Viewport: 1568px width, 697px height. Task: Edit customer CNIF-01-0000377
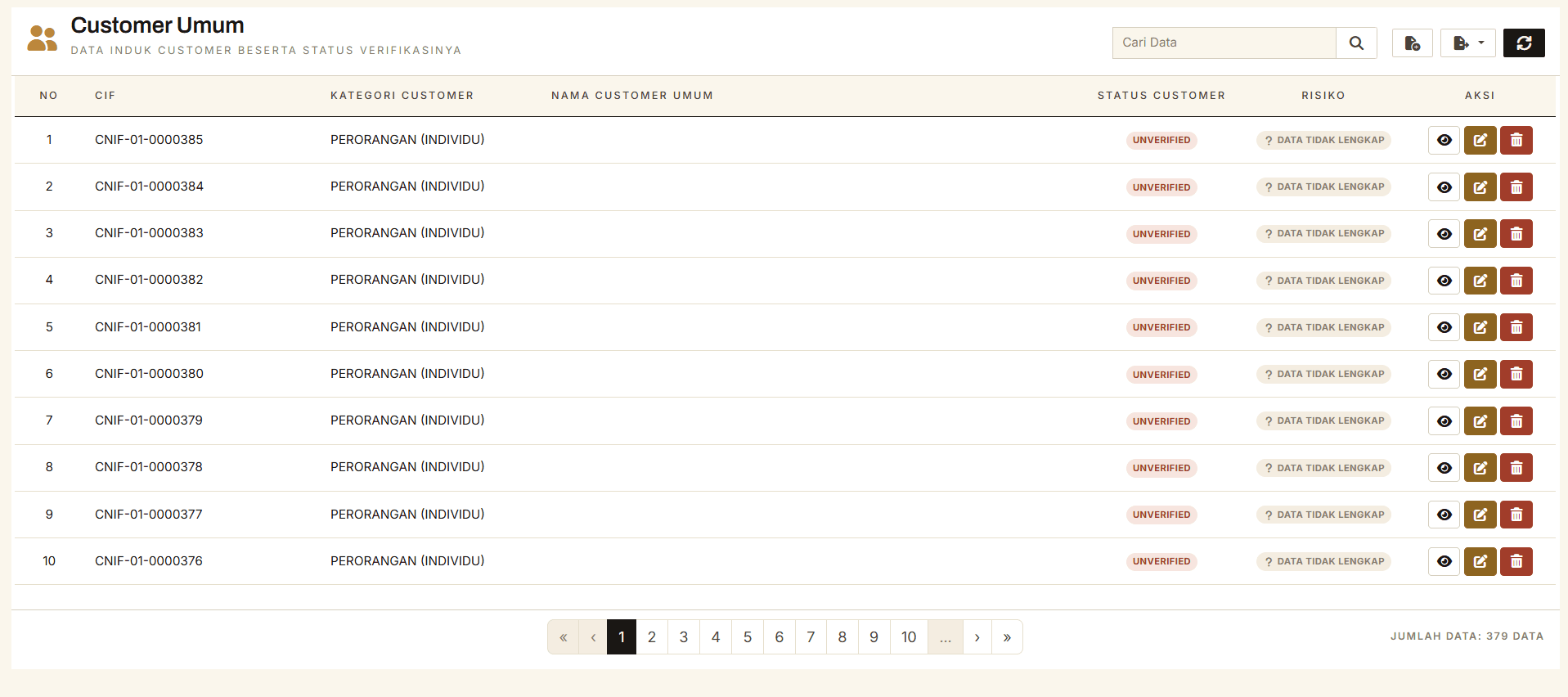pos(1480,515)
